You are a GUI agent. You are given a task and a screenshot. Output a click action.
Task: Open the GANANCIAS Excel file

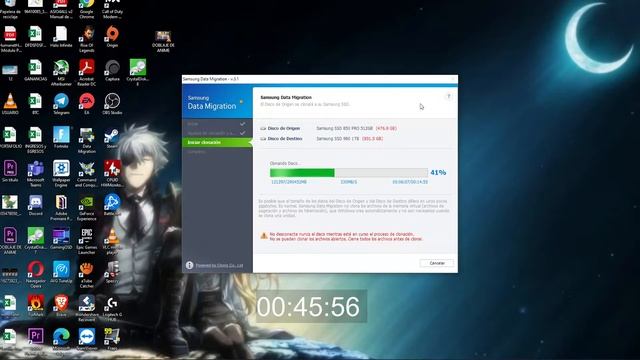pos(36,70)
